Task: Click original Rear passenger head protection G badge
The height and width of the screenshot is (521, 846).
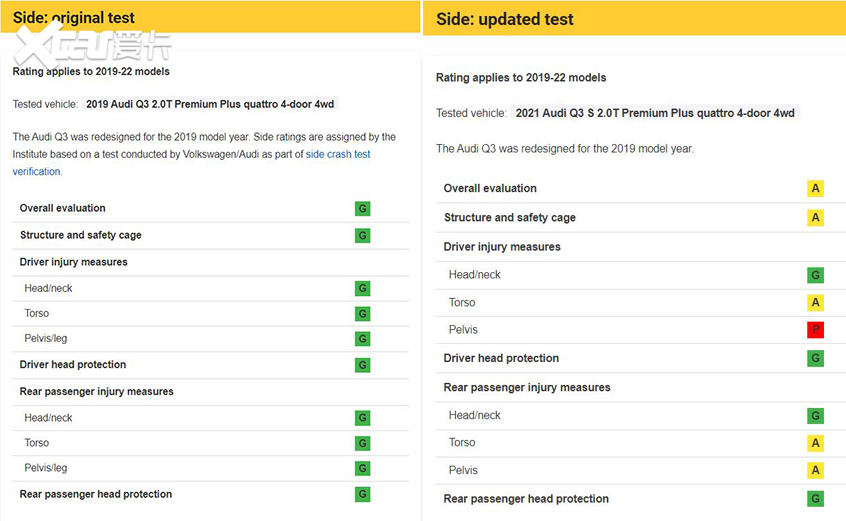Action: pyautogui.click(x=363, y=494)
